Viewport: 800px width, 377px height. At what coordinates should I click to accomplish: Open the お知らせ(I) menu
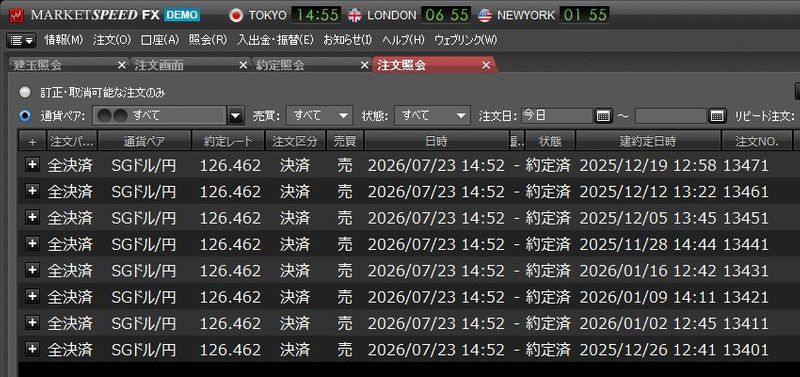[347, 40]
